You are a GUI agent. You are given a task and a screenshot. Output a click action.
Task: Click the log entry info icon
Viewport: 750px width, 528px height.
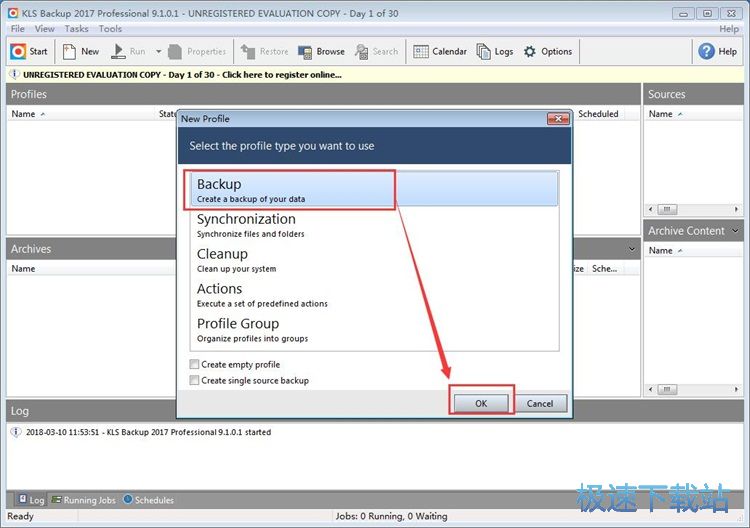(16, 432)
